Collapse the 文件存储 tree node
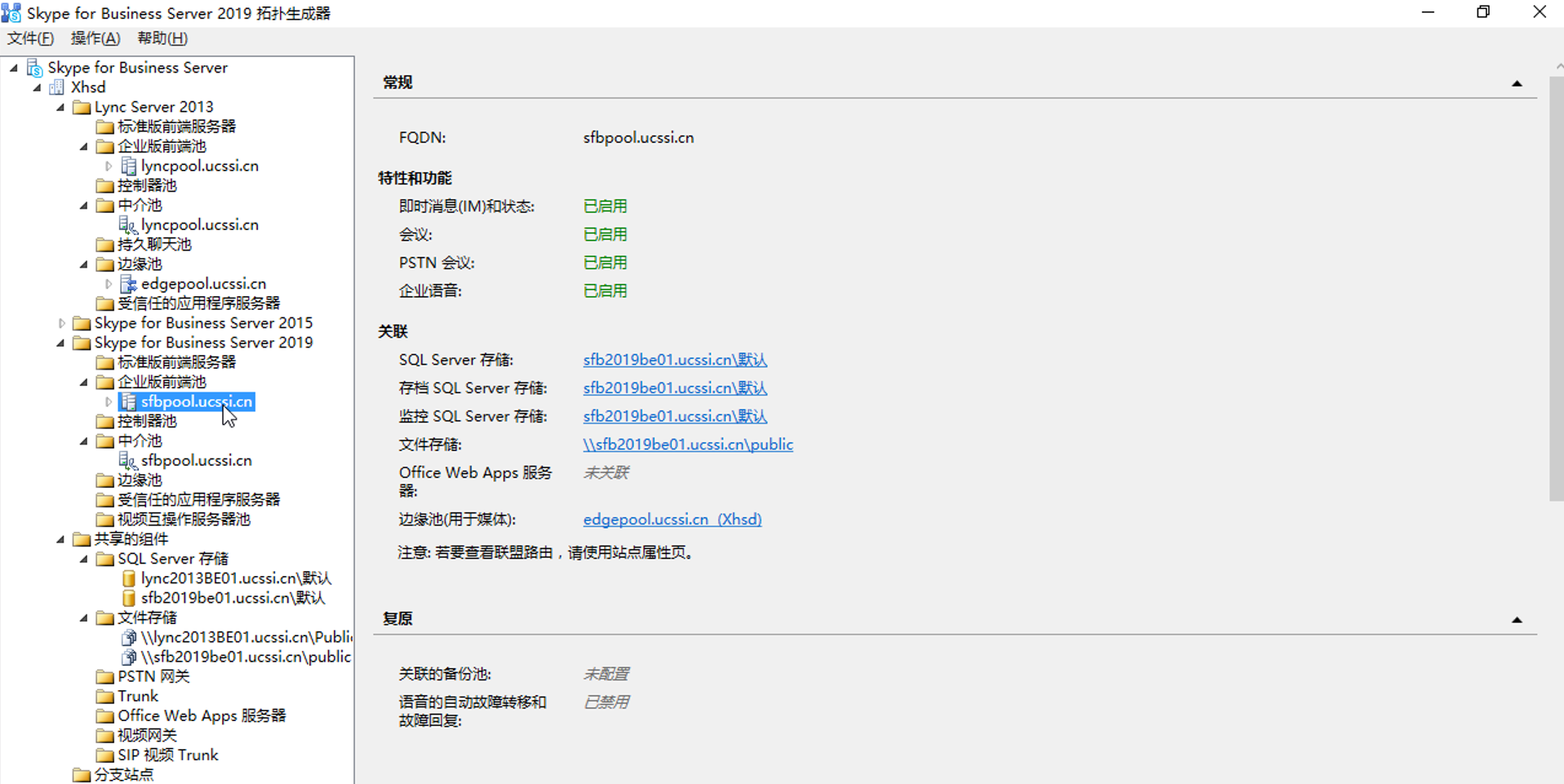This screenshot has height=784, width=1564. pos(84,618)
